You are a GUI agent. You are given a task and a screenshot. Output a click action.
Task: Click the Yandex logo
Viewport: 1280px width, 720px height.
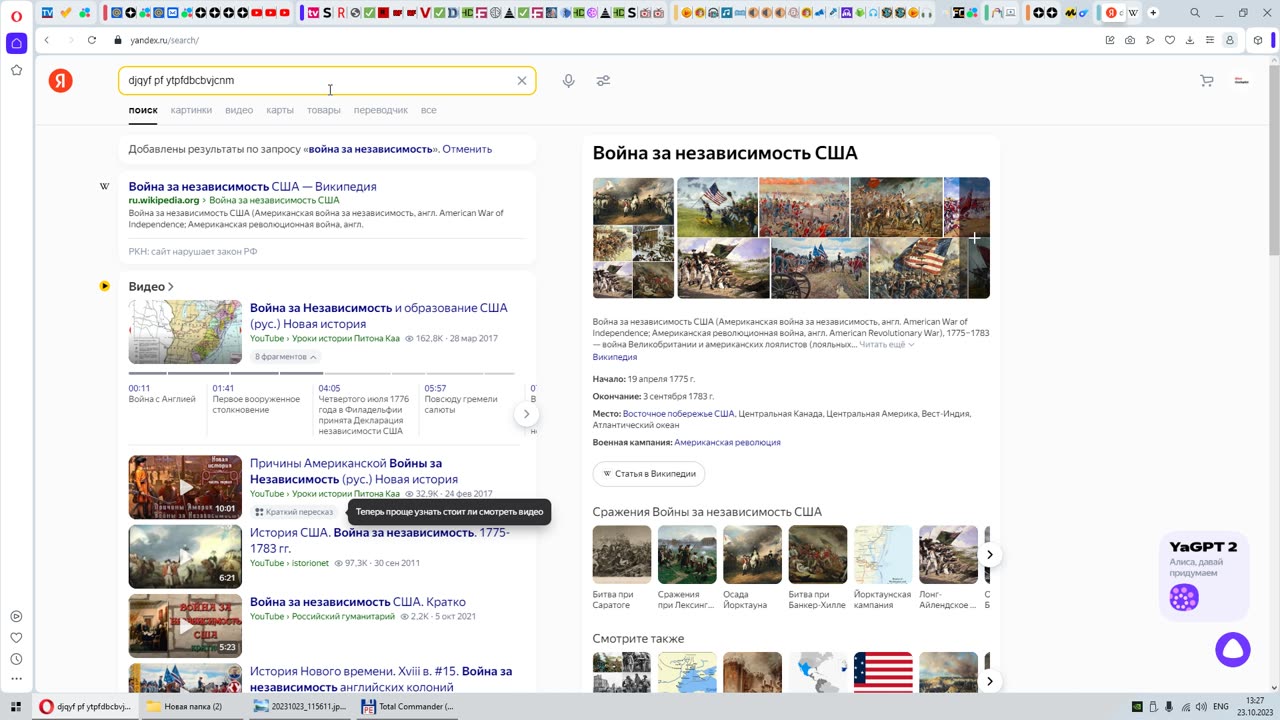[x=61, y=81]
